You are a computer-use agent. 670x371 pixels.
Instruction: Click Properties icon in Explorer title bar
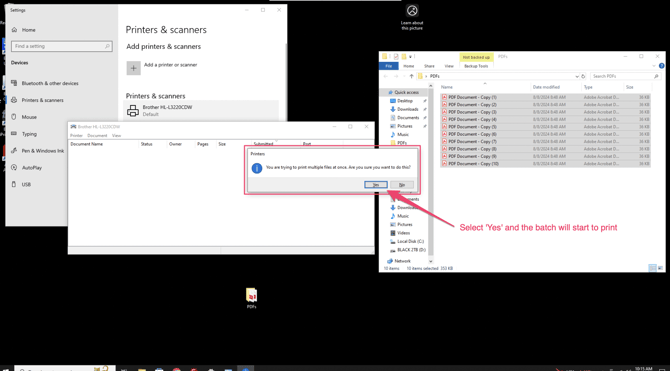(396, 56)
